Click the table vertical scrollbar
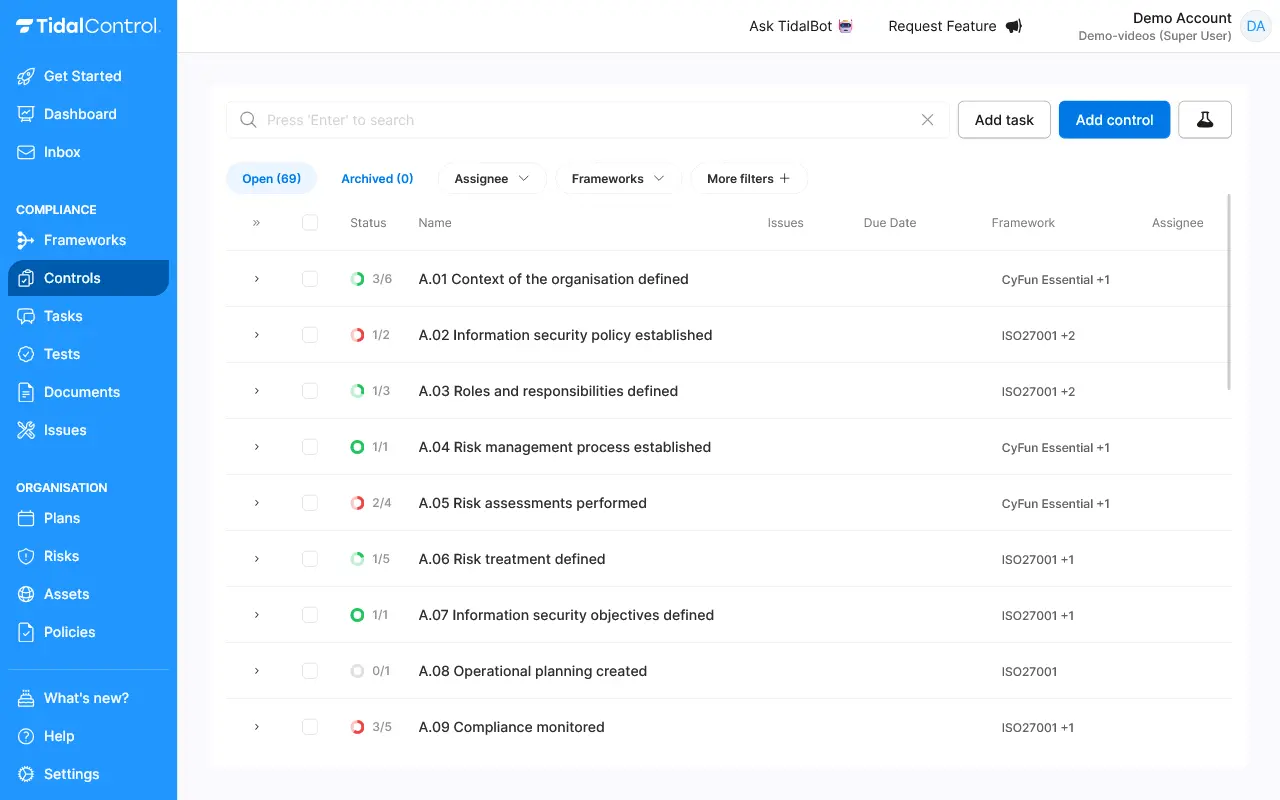The image size is (1280, 800). [1228, 292]
